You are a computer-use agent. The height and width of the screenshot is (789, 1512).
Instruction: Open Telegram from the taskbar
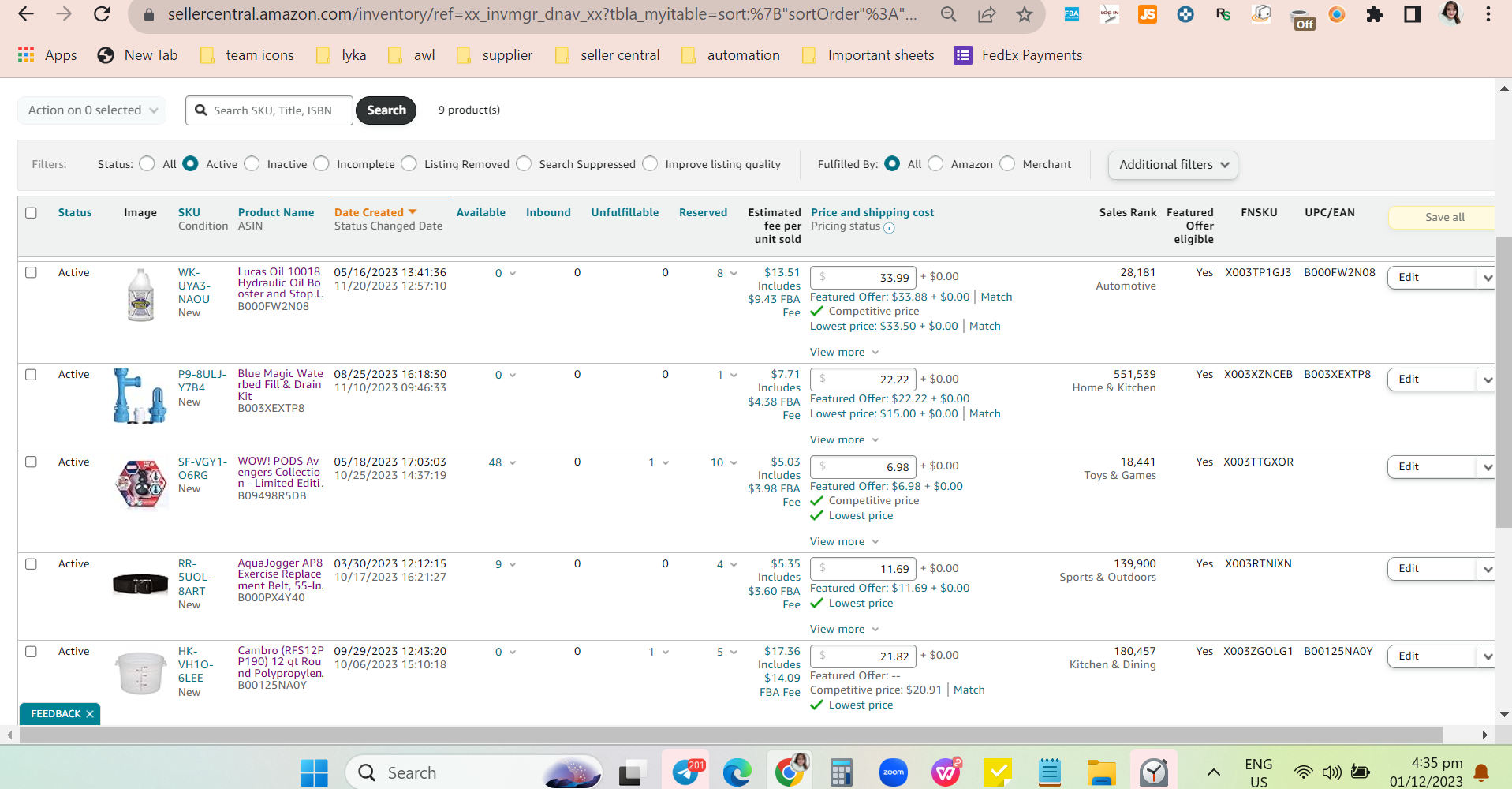point(686,772)
